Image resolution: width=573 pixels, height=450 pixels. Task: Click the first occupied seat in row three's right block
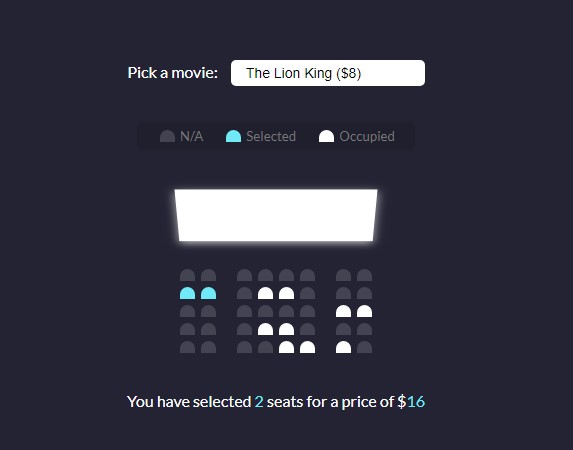point(344,311)
